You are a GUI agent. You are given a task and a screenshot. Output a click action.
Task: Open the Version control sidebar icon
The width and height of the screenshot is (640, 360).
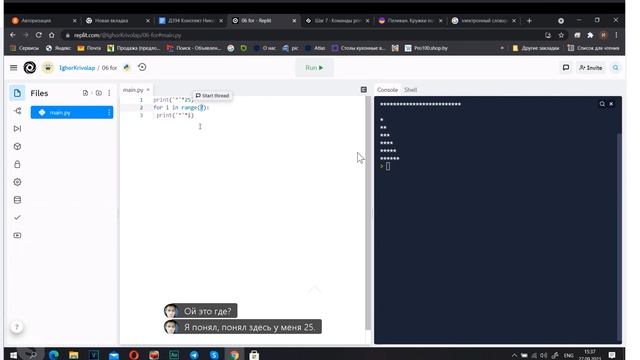tap(17, 111)
